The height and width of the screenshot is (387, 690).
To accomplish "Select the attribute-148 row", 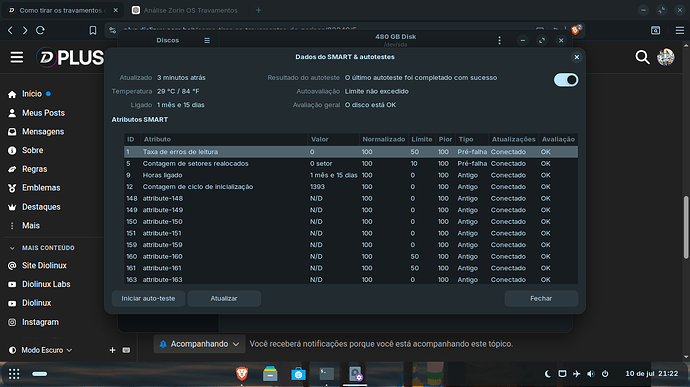I will [351, 199].
